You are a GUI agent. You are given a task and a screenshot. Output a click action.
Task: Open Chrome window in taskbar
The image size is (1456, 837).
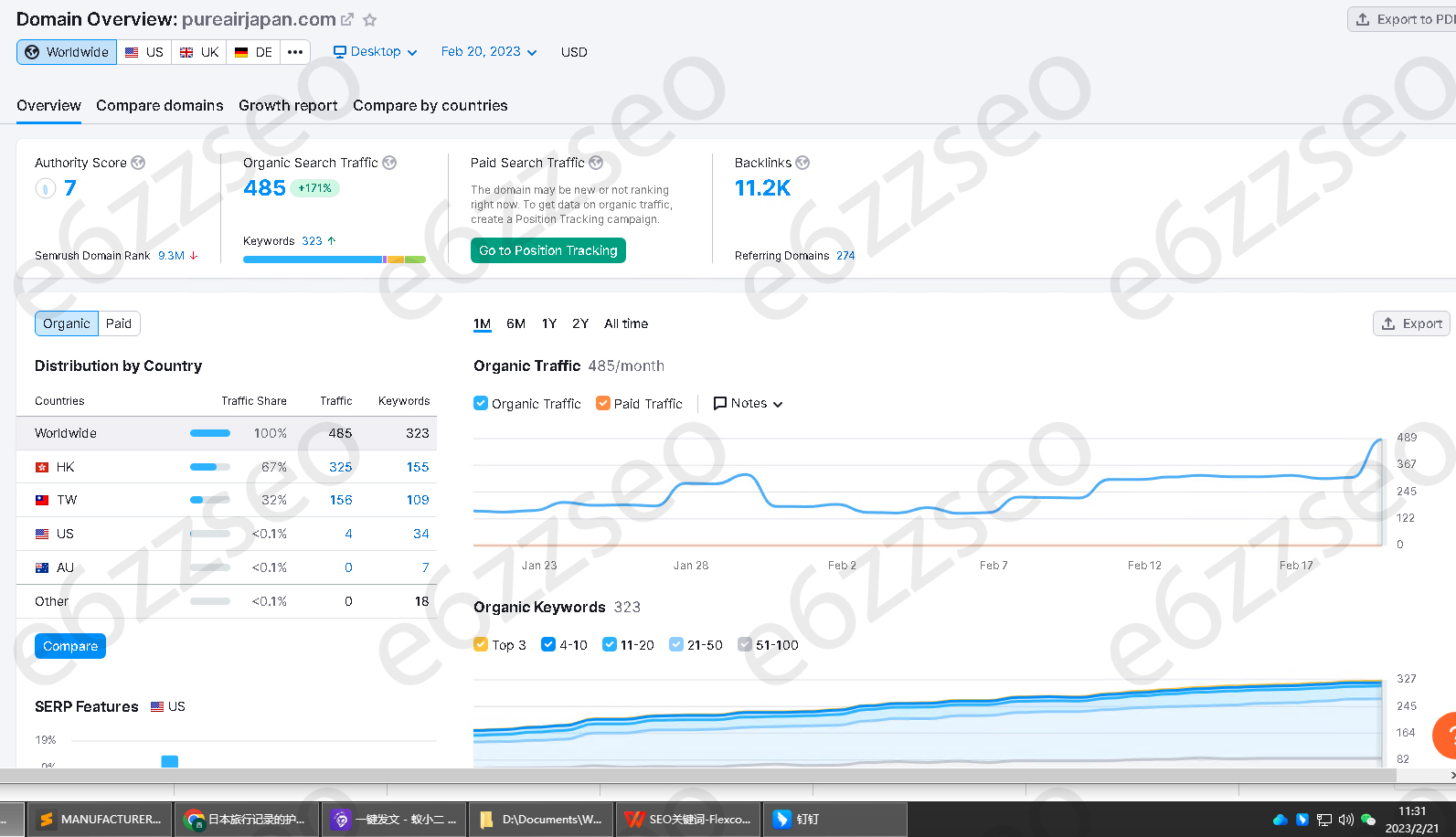(247, 820)
